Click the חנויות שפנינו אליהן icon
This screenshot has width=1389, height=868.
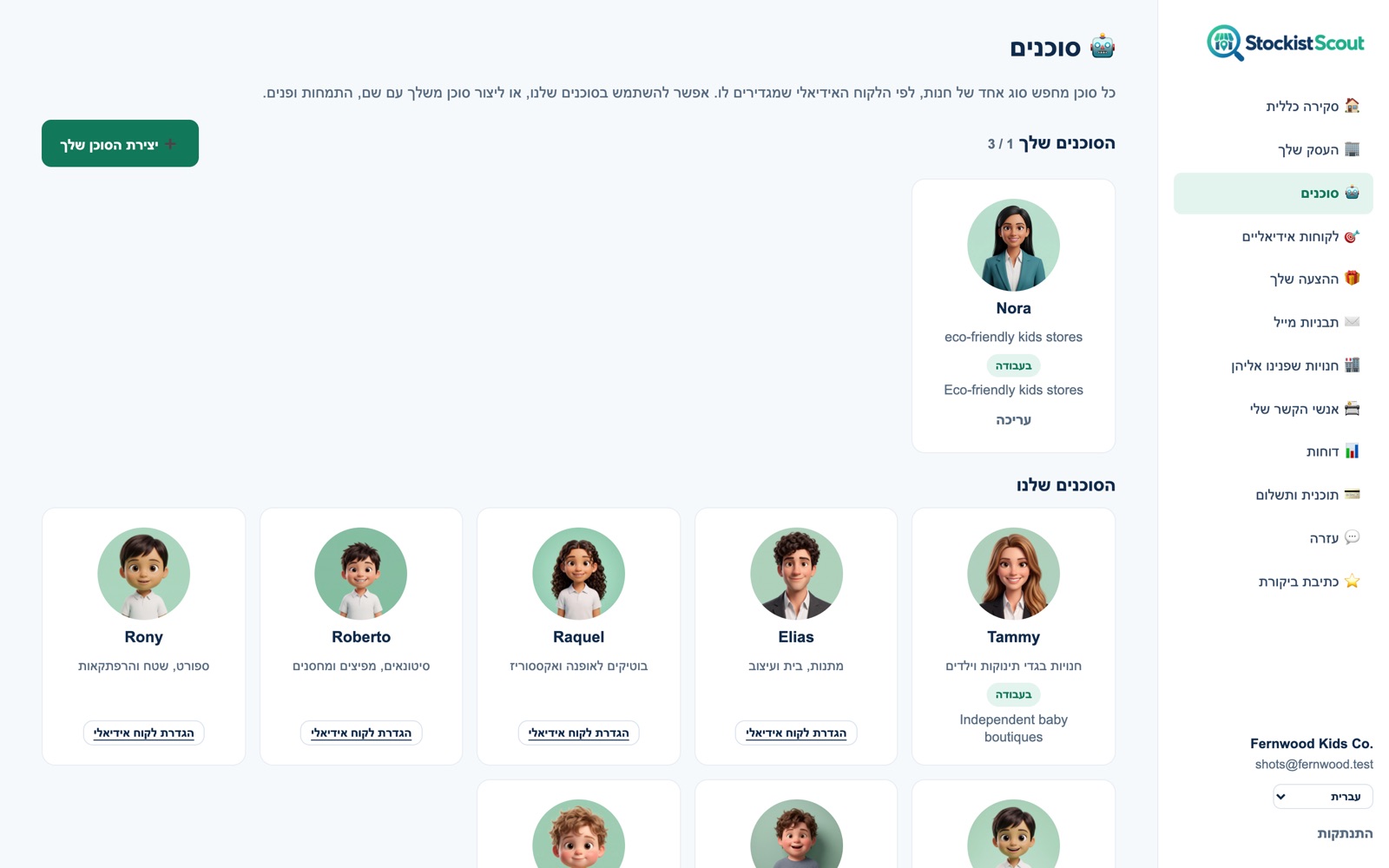(x=1352, y=365)
